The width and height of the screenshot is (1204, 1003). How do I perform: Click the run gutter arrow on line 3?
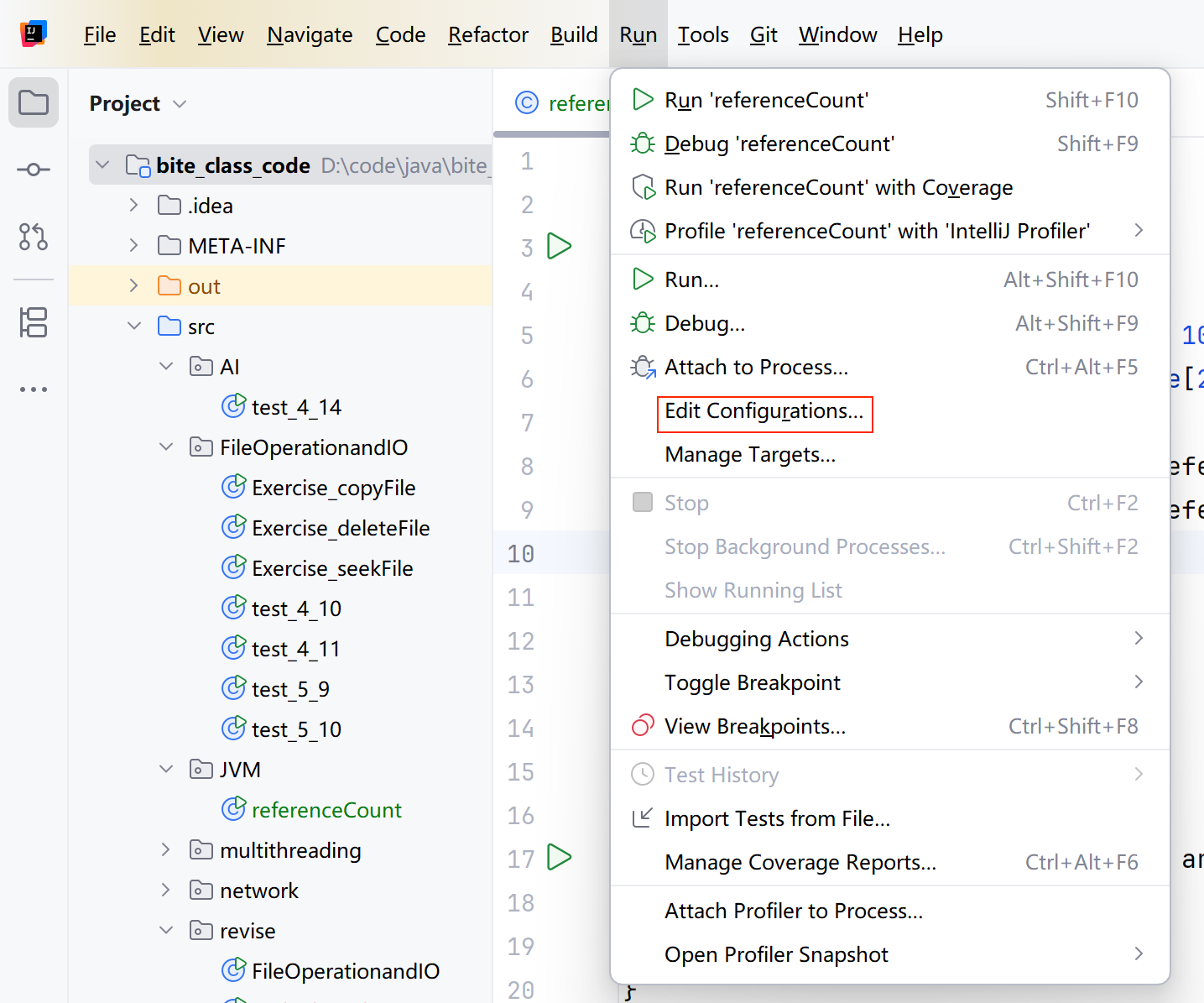[x=559, y=247]
